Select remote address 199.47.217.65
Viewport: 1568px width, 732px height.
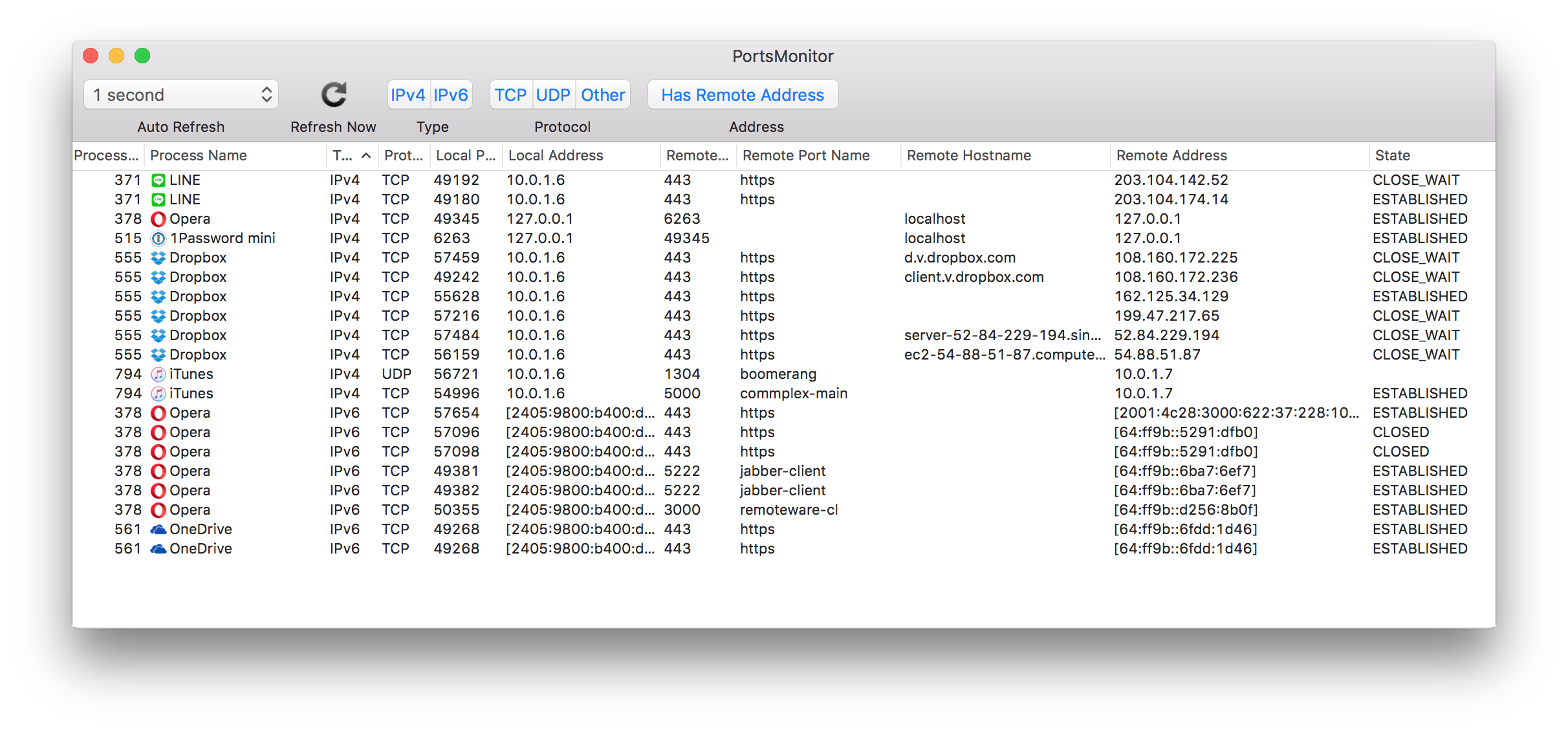[1166, 316]
